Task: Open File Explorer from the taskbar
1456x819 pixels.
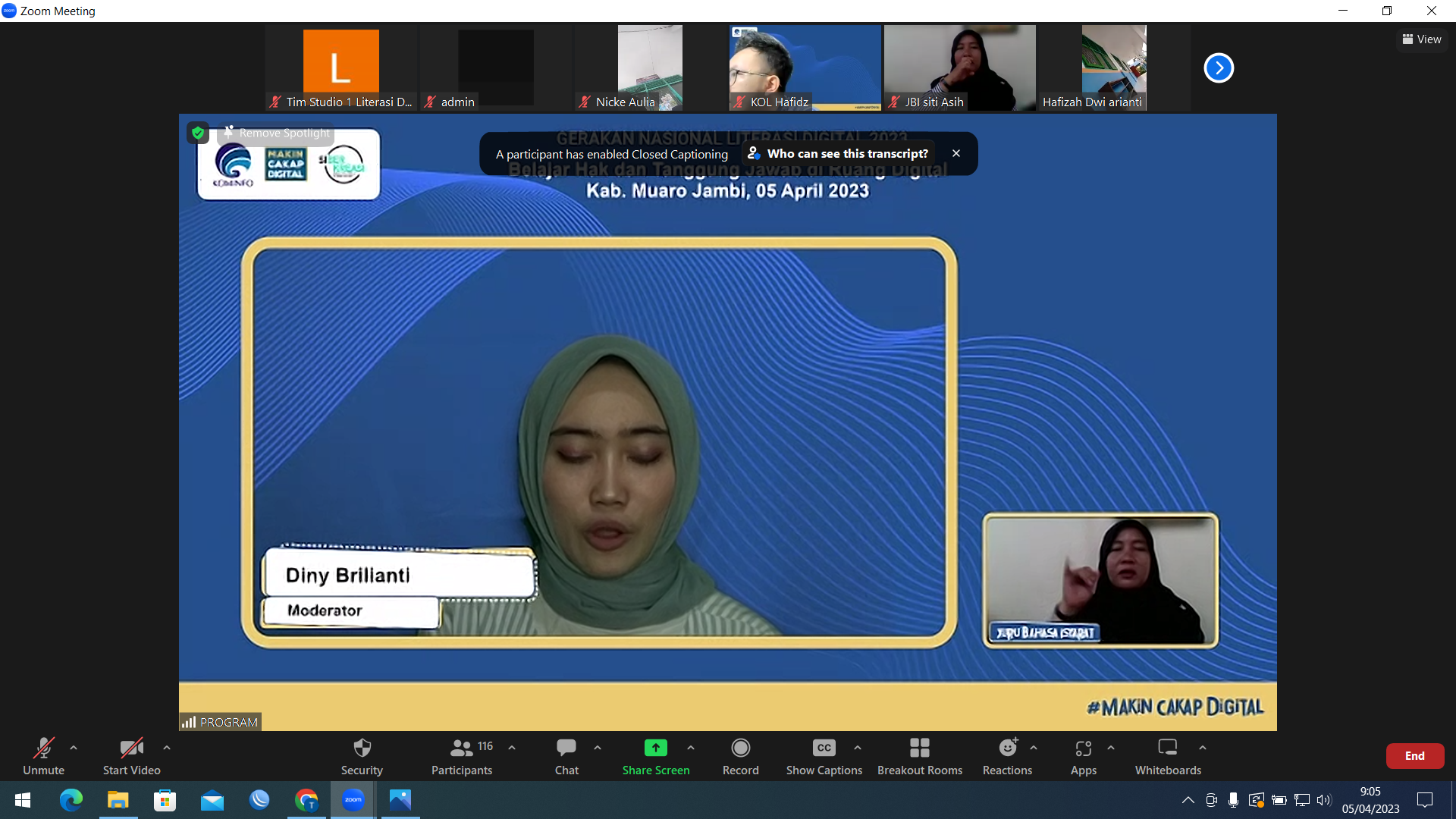Action: pyautogui.click(x=118, y=800)
